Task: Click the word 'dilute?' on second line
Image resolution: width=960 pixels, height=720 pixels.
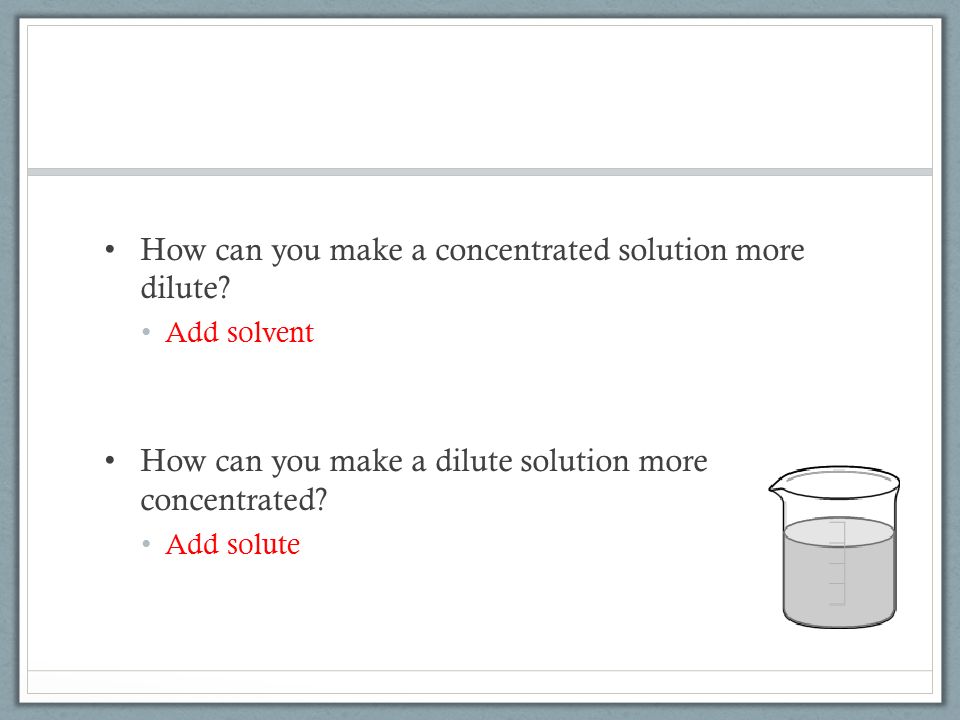Action: (185, 288)
